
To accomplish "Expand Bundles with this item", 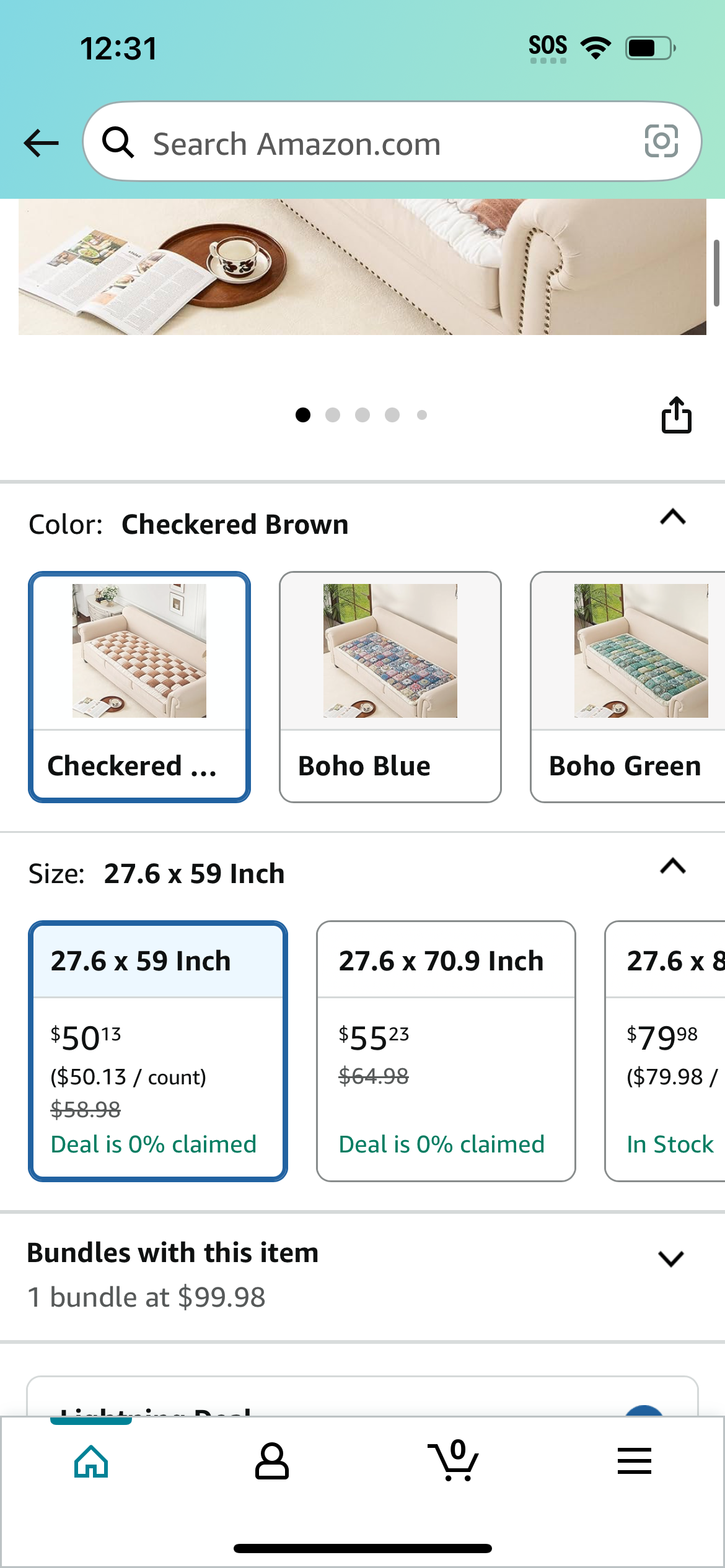I will 362,1274.
